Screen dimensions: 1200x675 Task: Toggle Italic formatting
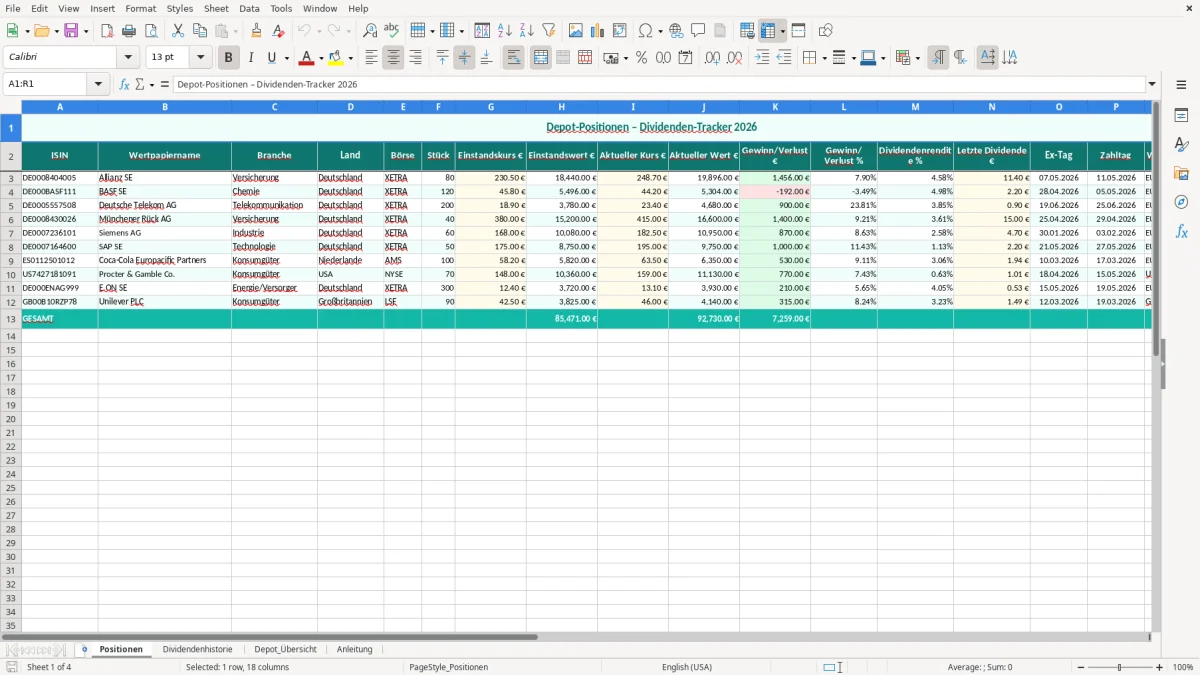point(251,58)
